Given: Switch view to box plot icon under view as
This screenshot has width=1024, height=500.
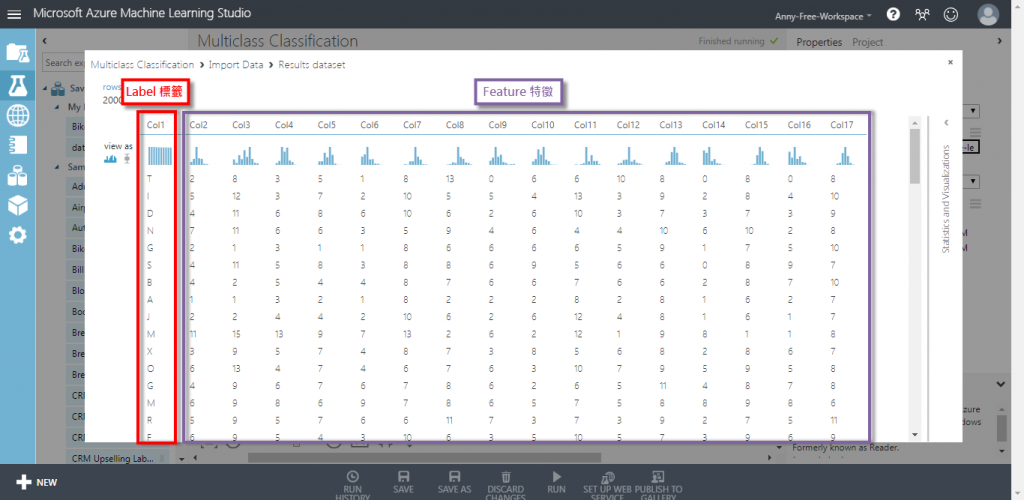Looking at the screenshot, I should [127, 159].
